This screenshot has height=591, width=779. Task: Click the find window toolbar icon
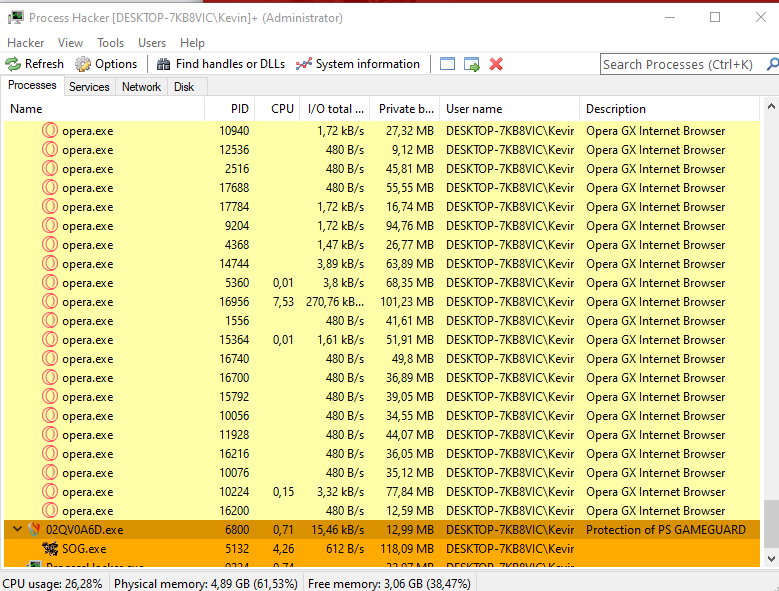coord(447,64)
